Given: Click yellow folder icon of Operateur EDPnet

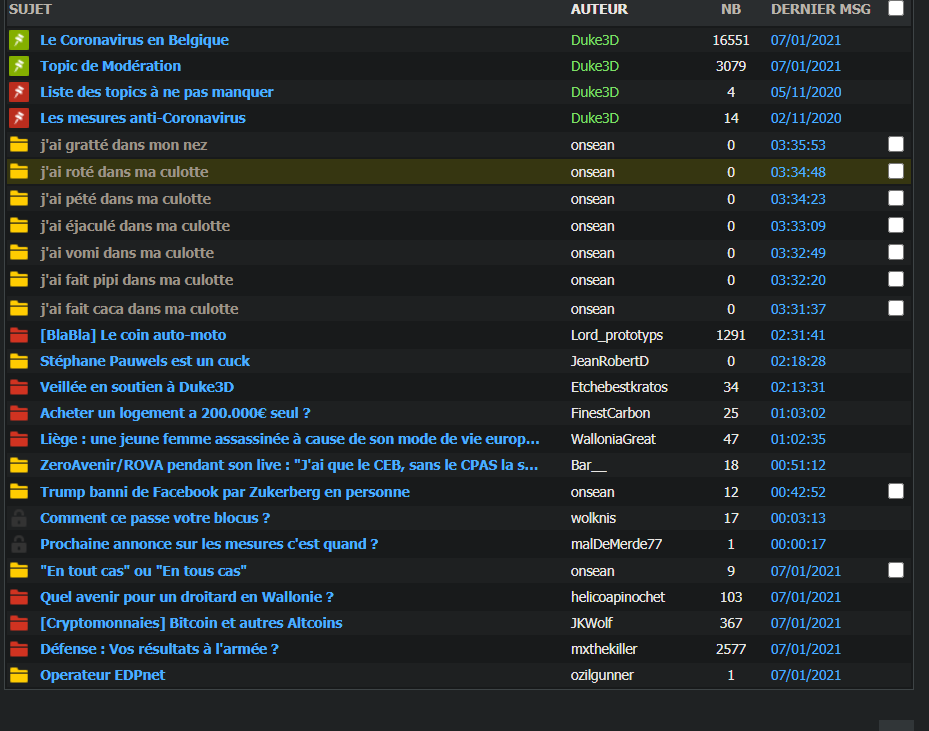Looking at the screenshot, I should pos(19,675).
